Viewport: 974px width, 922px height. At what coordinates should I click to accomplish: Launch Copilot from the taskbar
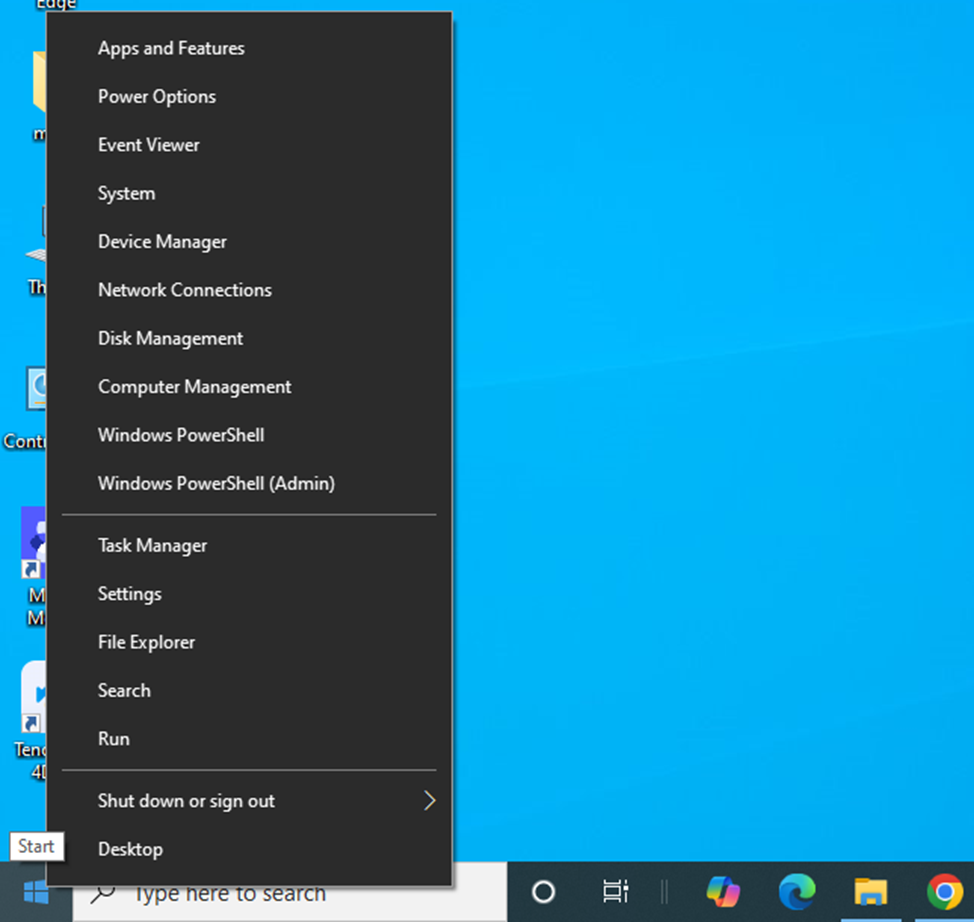(x=723, y=891)
